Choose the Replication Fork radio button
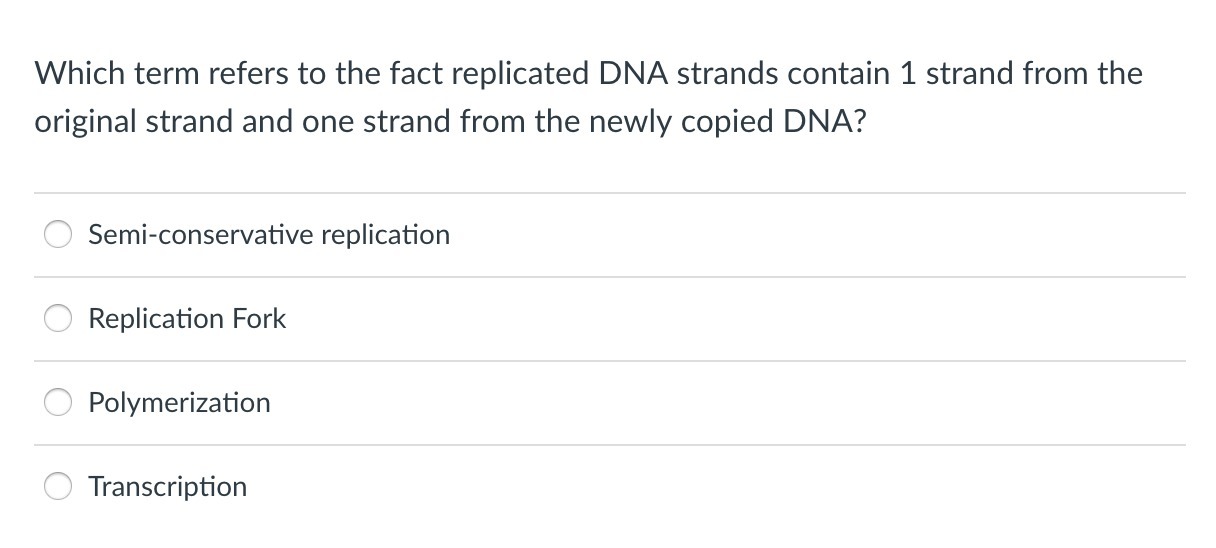1216x548 pixels. [x=57, y=319]
